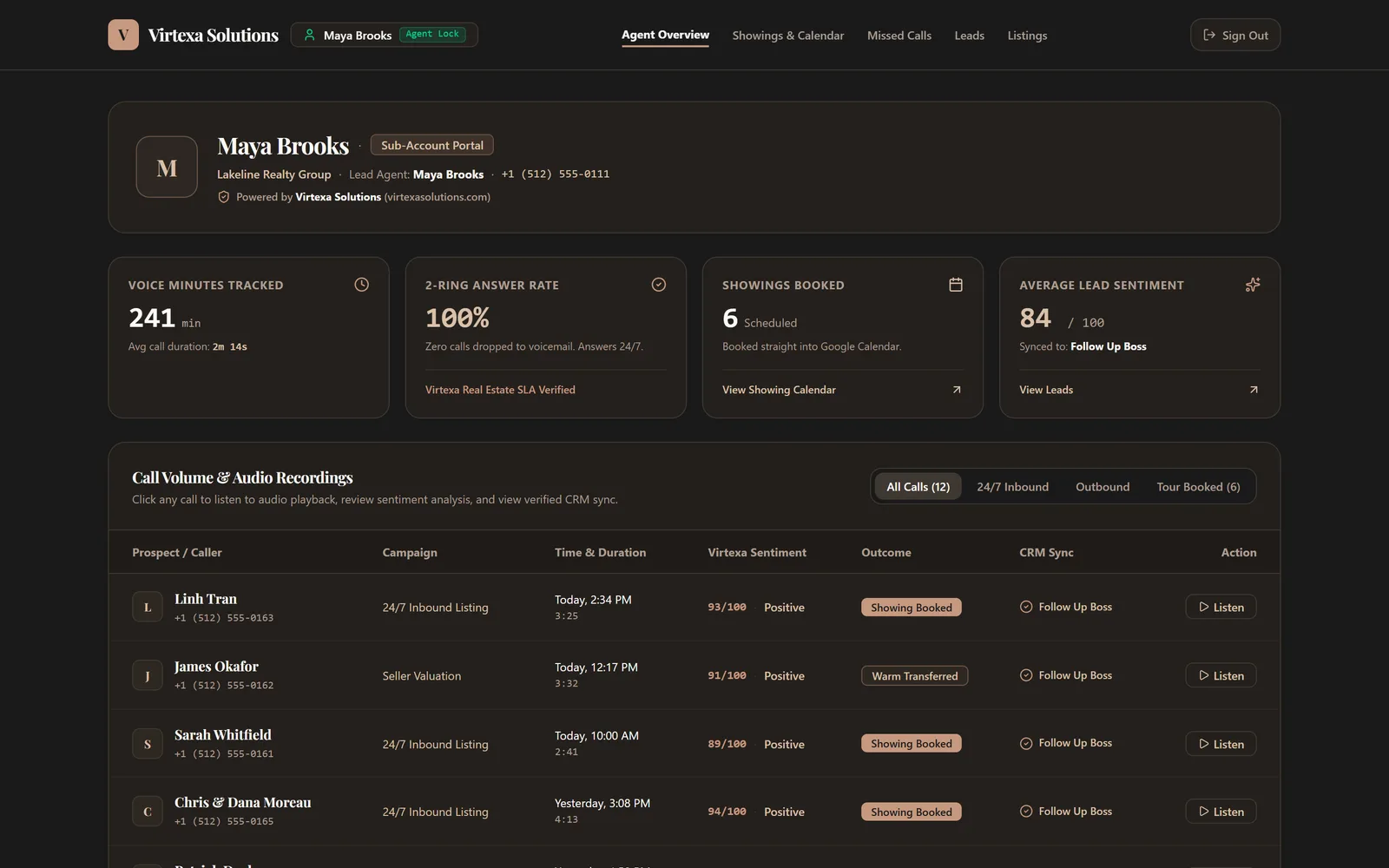Play Chris & Dana Moreau's recording
Viewport: 1389px width, 868px height.
pyautogui.click(x=1221, y=812)
